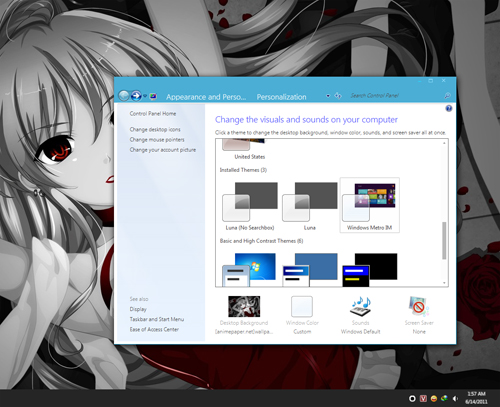500x407 pixels.
Task: Click the address bar refresh icon
Action: pos(338,96)
